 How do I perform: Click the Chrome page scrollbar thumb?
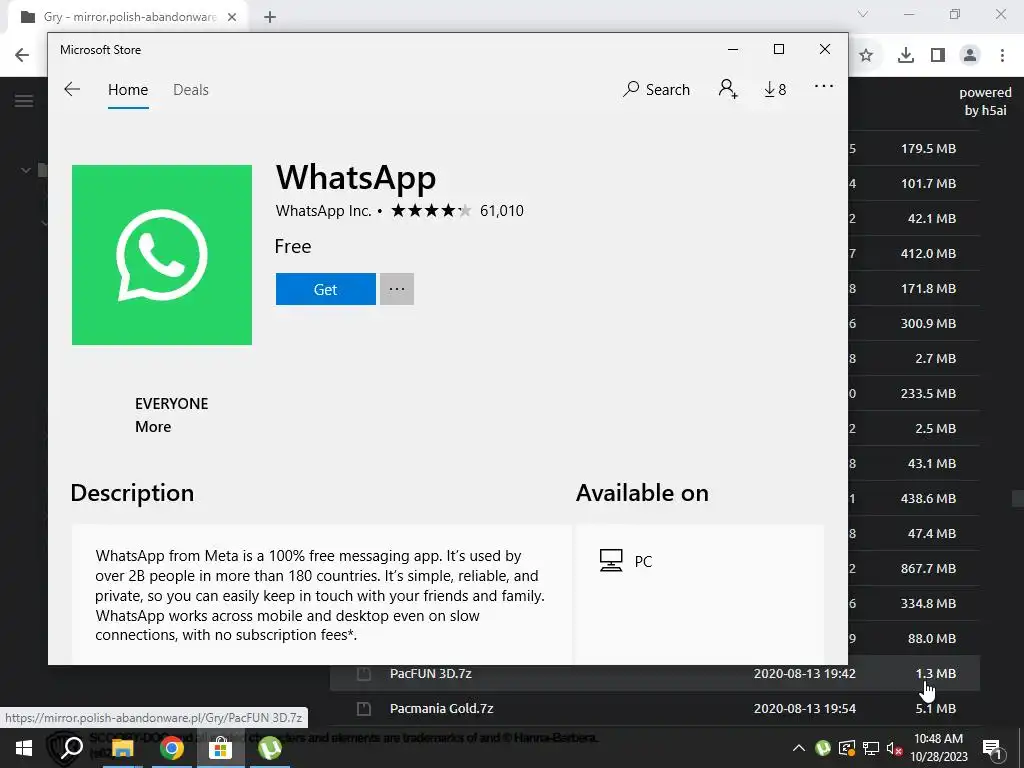(x=1017, y=498)
